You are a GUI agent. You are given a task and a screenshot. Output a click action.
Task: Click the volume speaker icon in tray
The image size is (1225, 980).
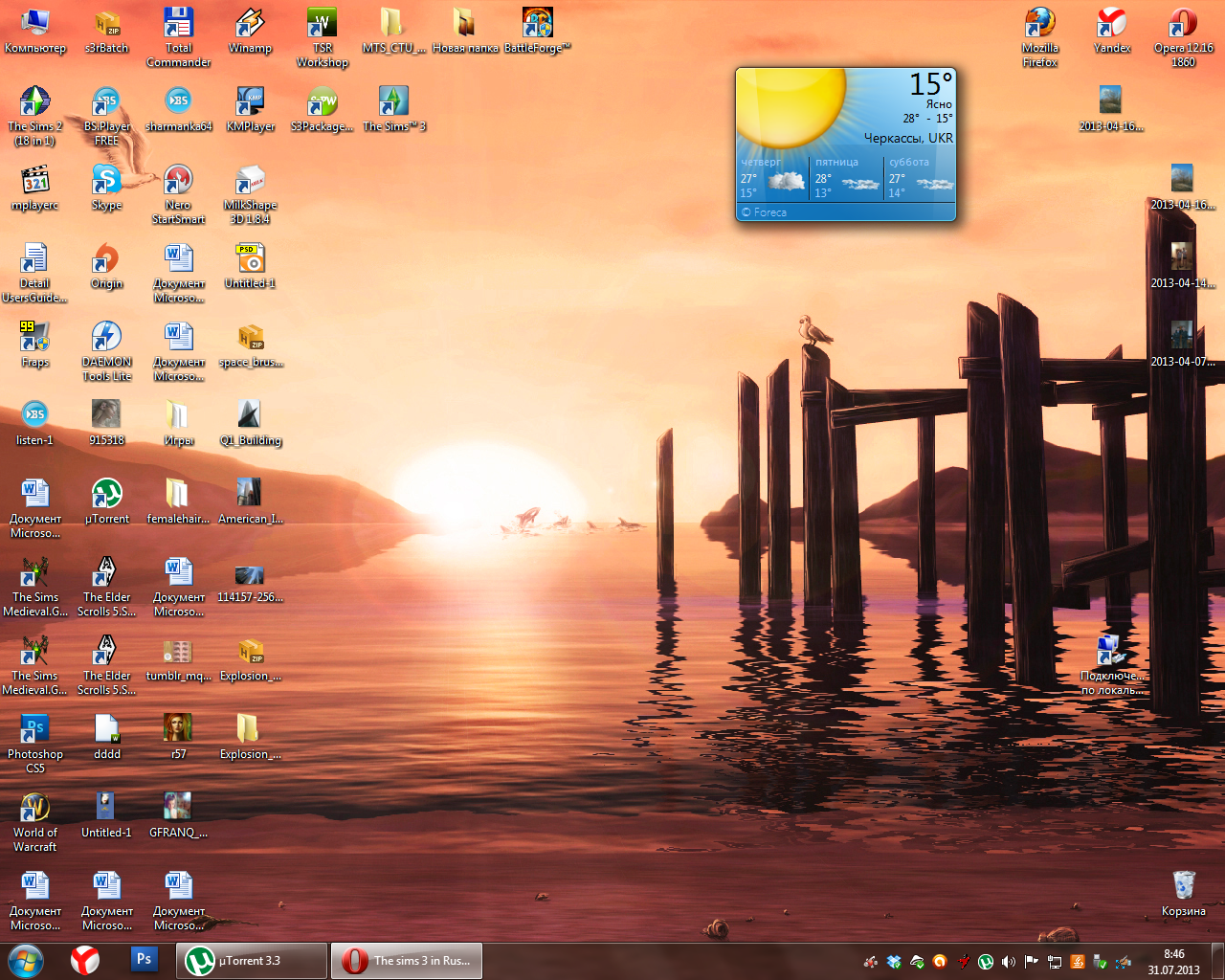(1008, 962)
